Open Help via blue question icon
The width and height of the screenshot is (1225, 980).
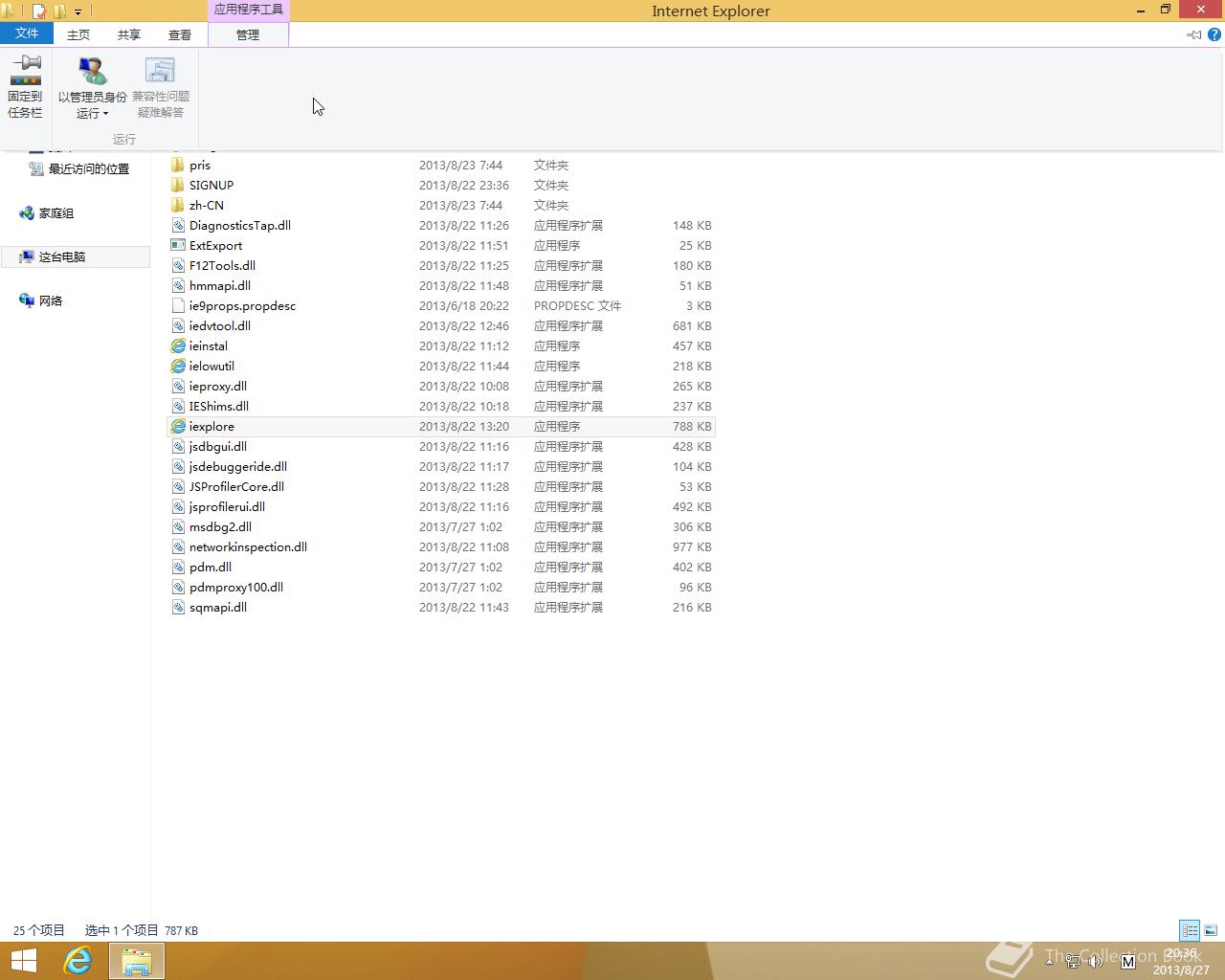tap(1214, 34)
